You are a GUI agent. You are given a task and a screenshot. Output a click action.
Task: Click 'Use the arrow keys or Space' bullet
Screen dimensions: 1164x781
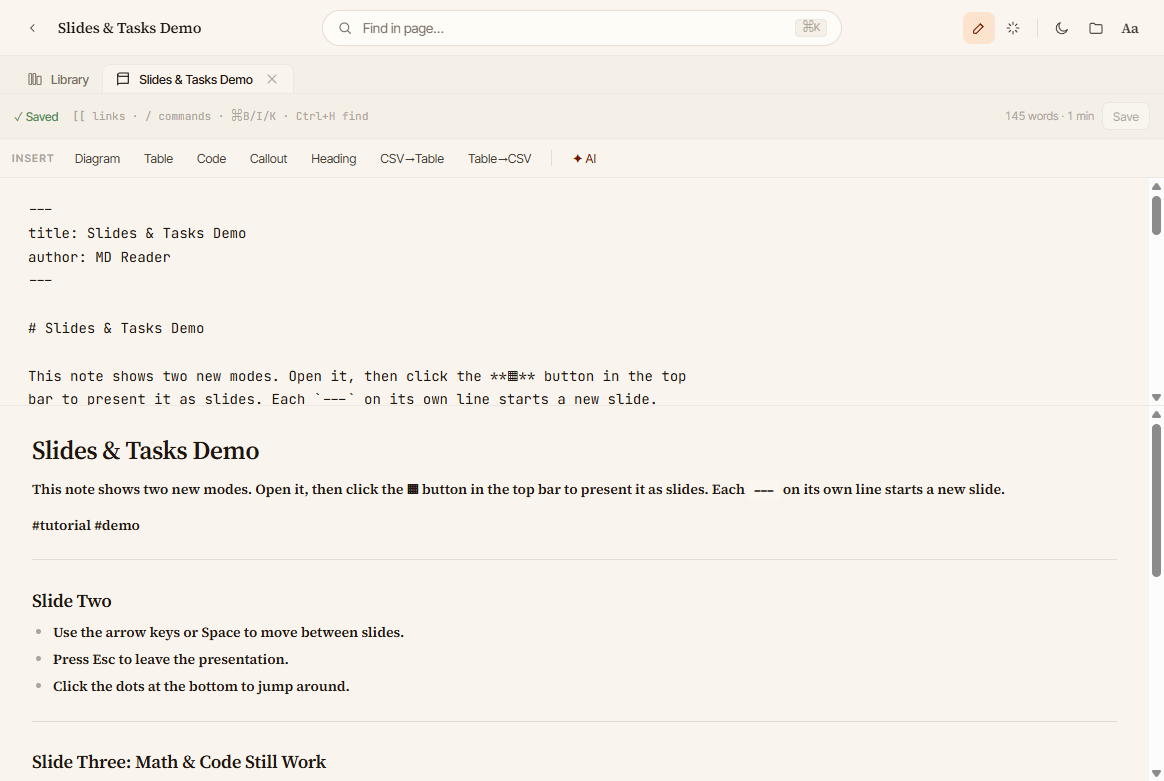[x=229, y=633]
